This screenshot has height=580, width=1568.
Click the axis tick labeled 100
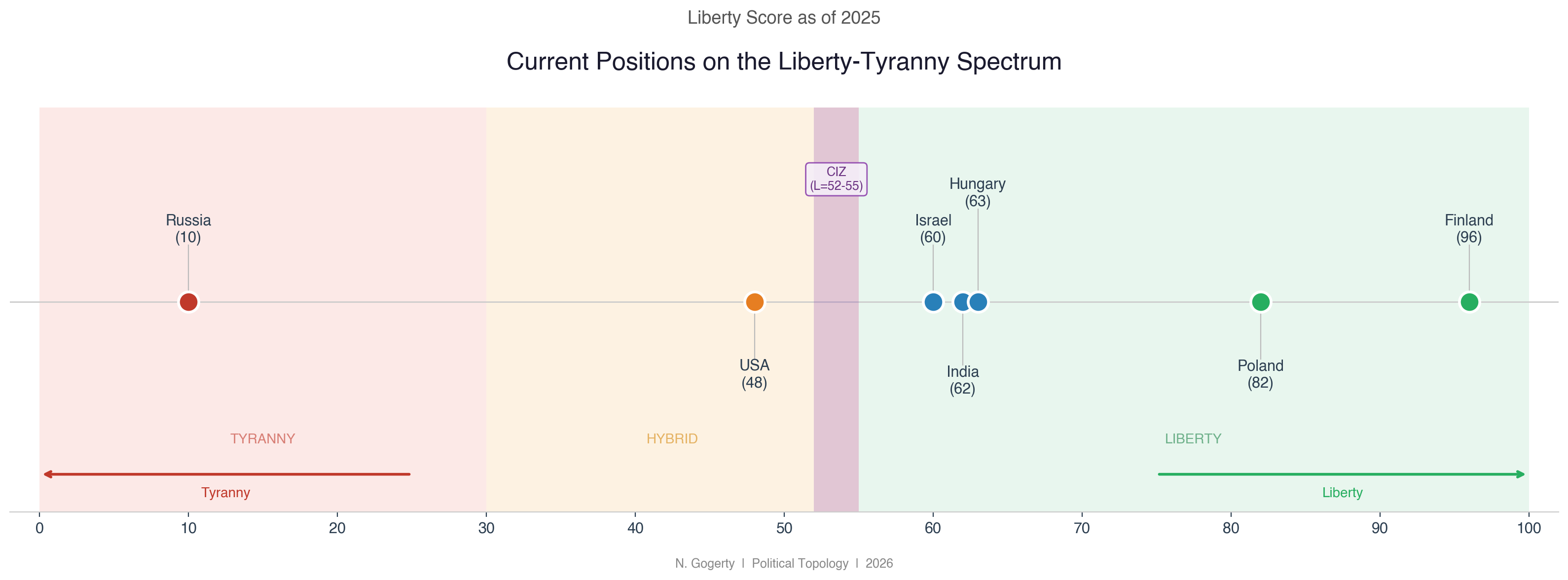tap(1528, 528)
